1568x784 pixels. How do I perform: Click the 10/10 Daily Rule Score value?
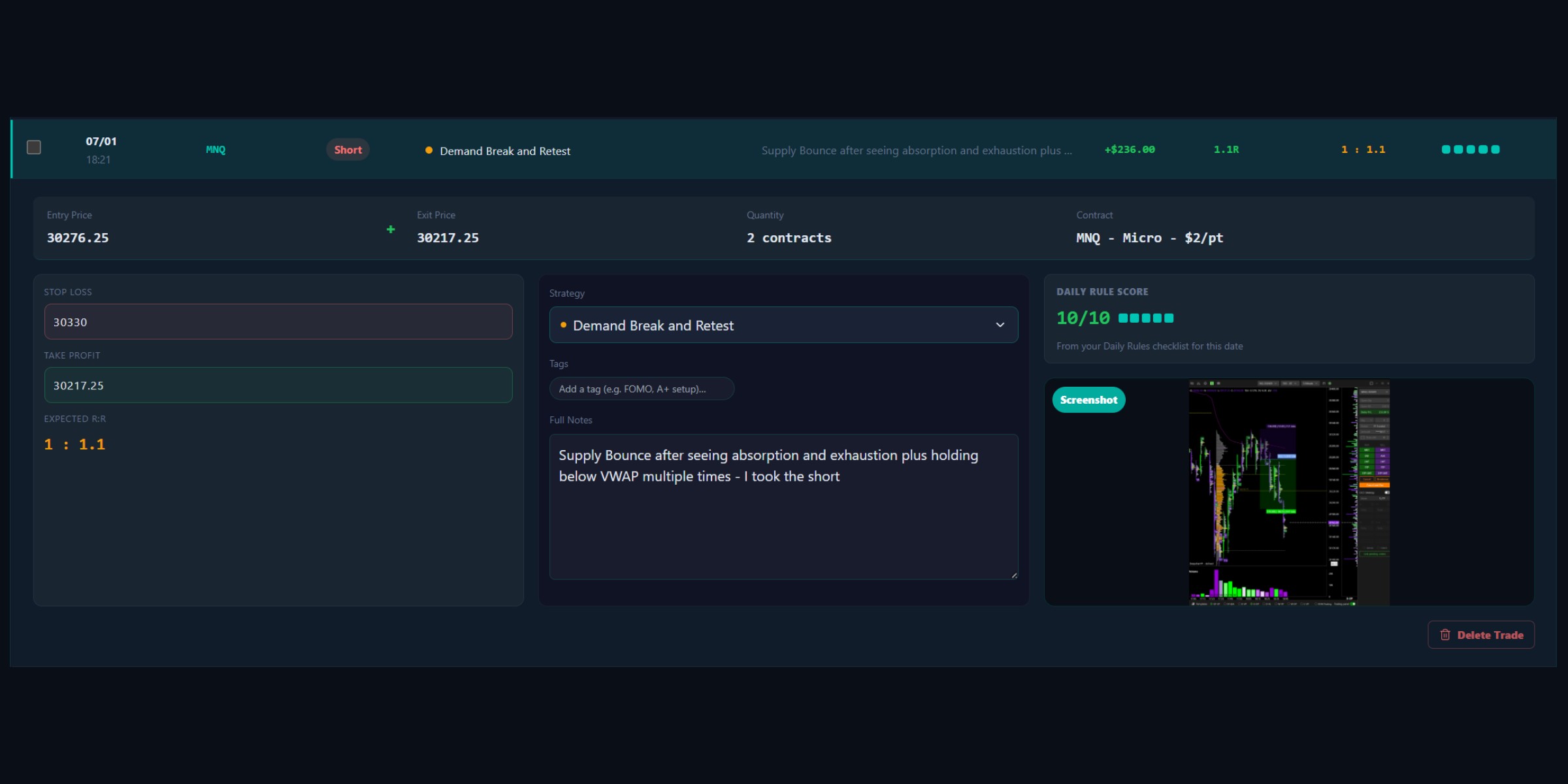click(1083, 318)
